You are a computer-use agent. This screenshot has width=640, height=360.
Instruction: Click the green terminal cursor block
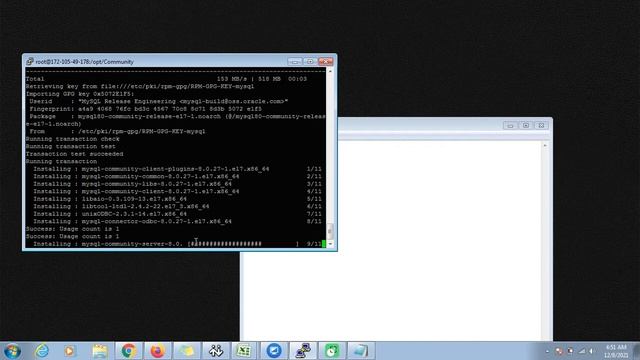[x=324, y=244]
